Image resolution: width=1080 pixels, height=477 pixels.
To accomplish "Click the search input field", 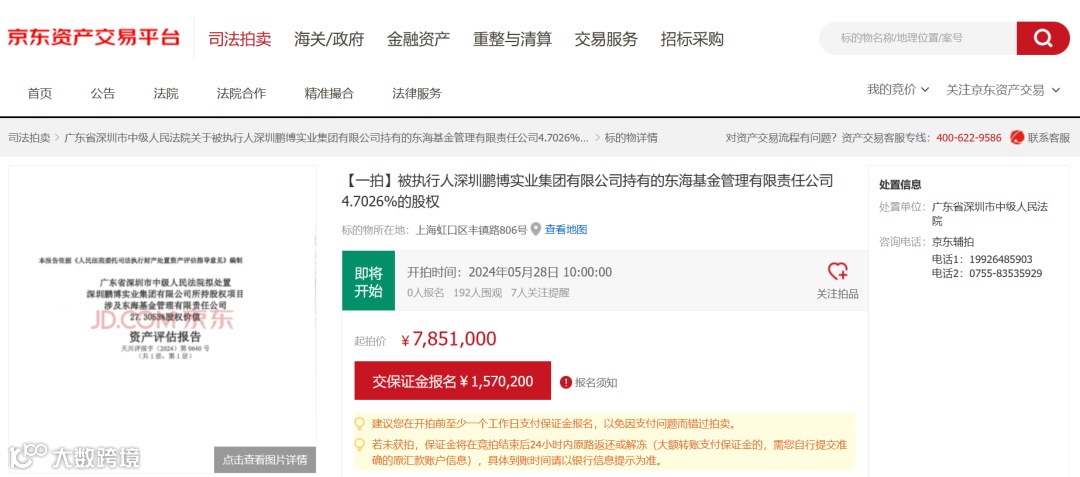I will pyautogui.click(x=918, y=38).
